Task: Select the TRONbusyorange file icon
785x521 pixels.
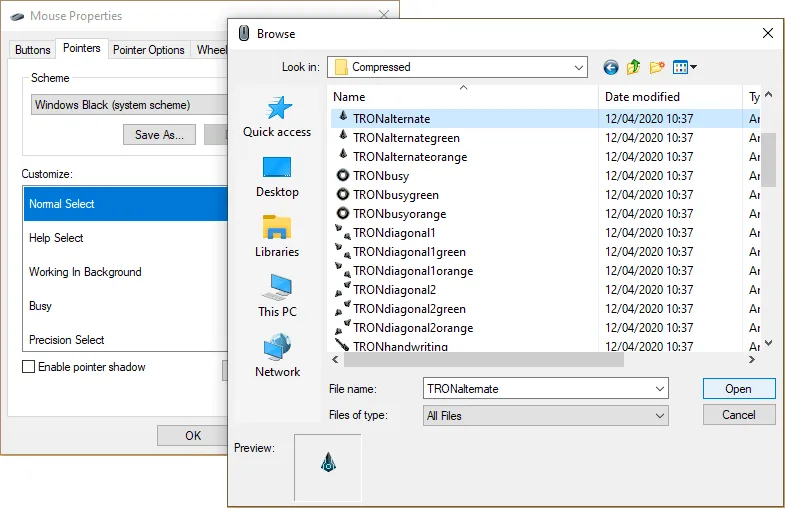Action: coord(343,214)
